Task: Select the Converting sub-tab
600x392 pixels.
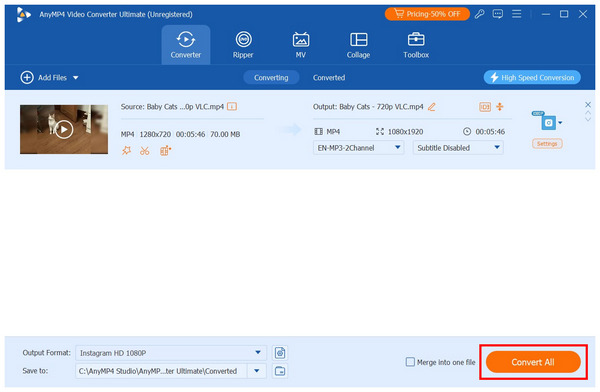Action: click(271, 77)
